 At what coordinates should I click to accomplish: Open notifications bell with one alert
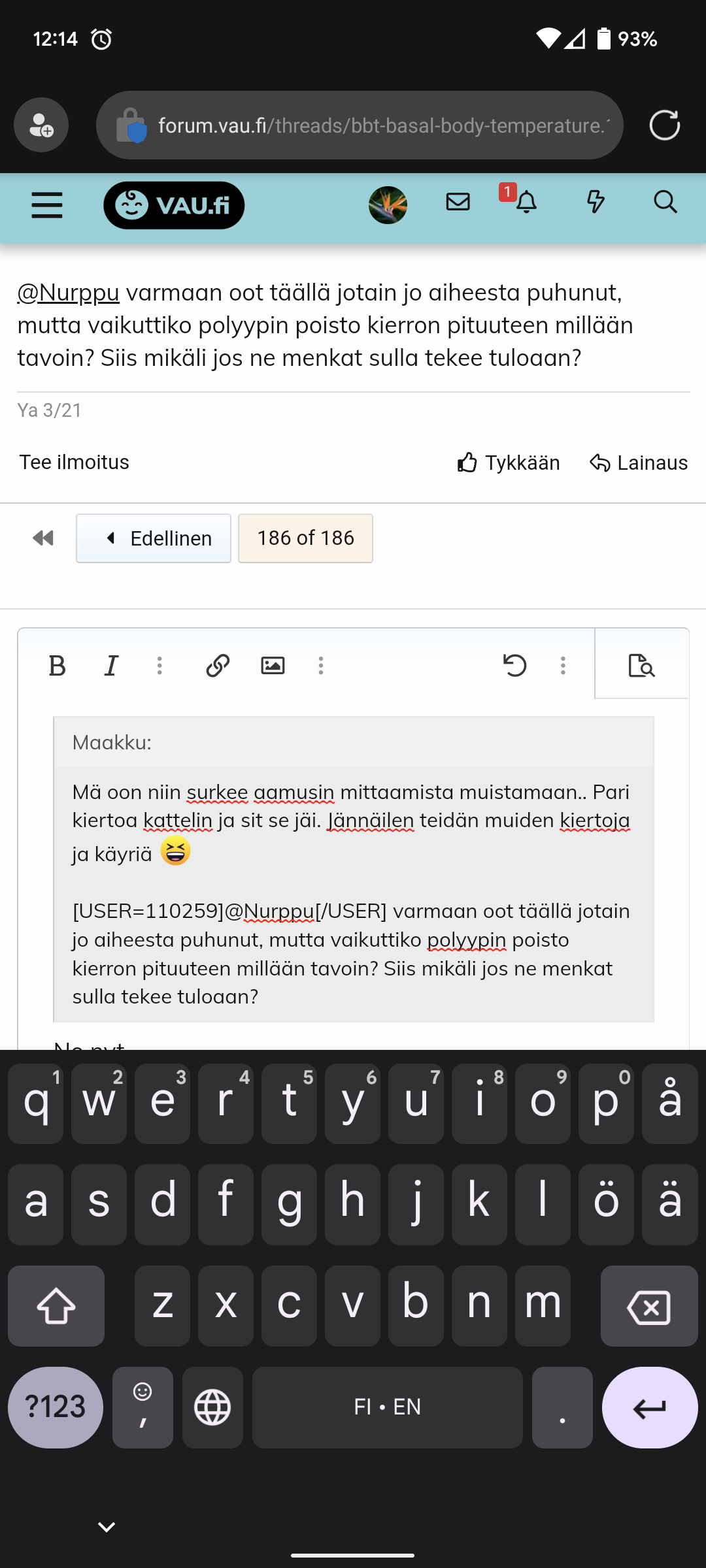pyautogui.click(x=526, y=203)
